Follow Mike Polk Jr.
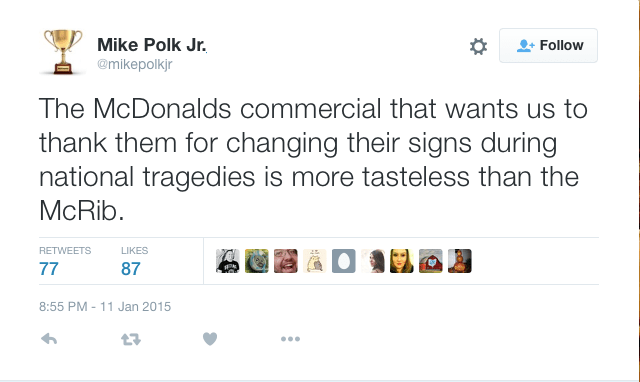The width and height of the screenshot is (640, 382). (548, 45)
